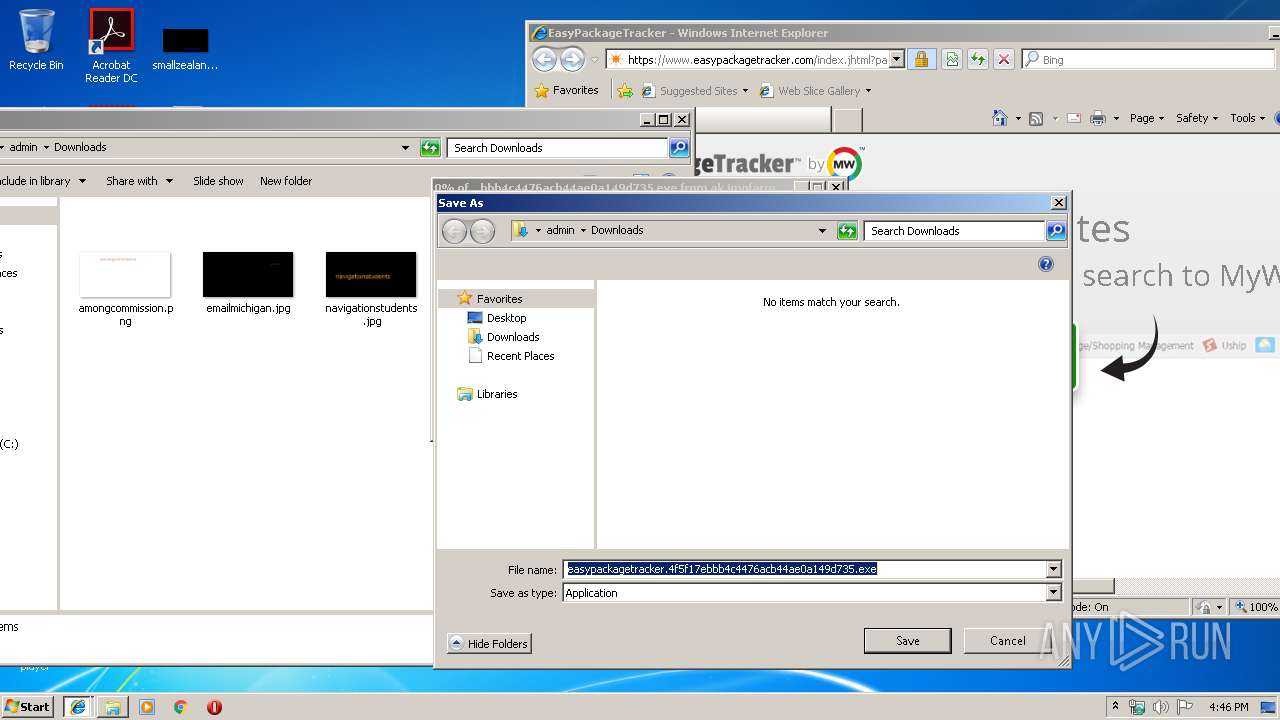1280x720 pixels.
Task: Open the IE Home icon
Action: coord(999,118)
